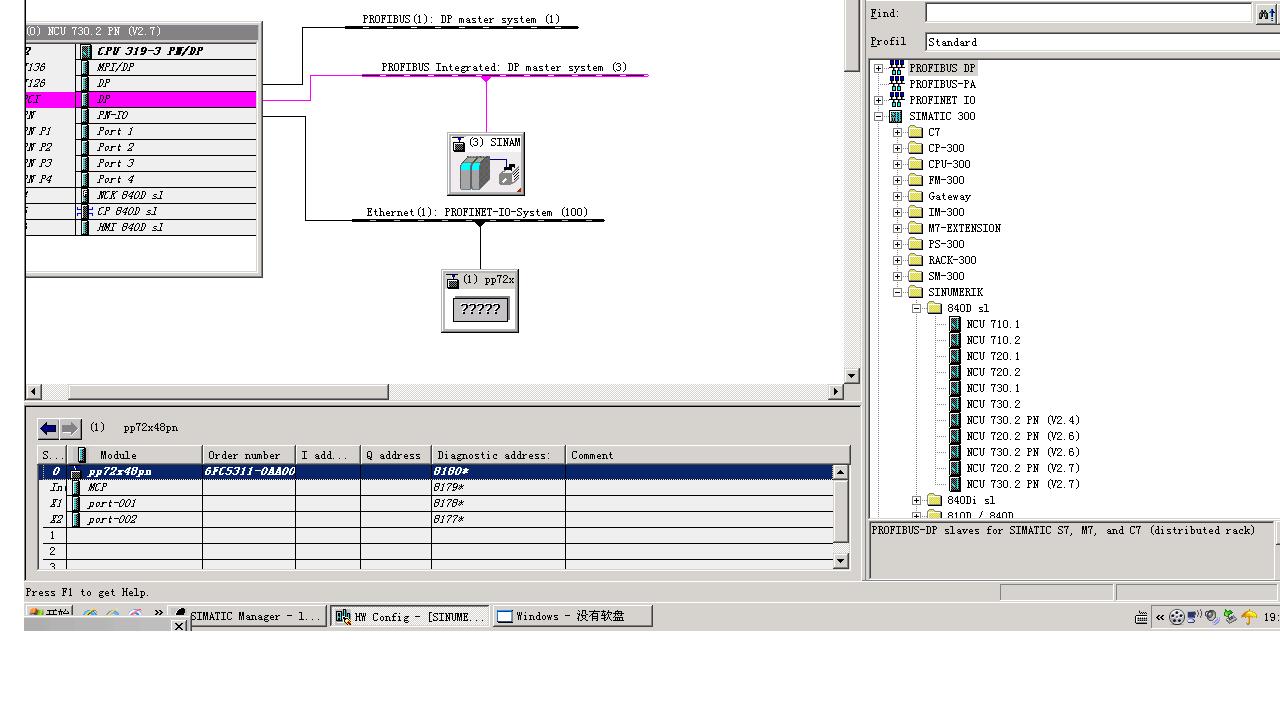Click the small X close button above taskbar
The width and height of the screenshot is (1280, 720).
click(x=179, y=626)
